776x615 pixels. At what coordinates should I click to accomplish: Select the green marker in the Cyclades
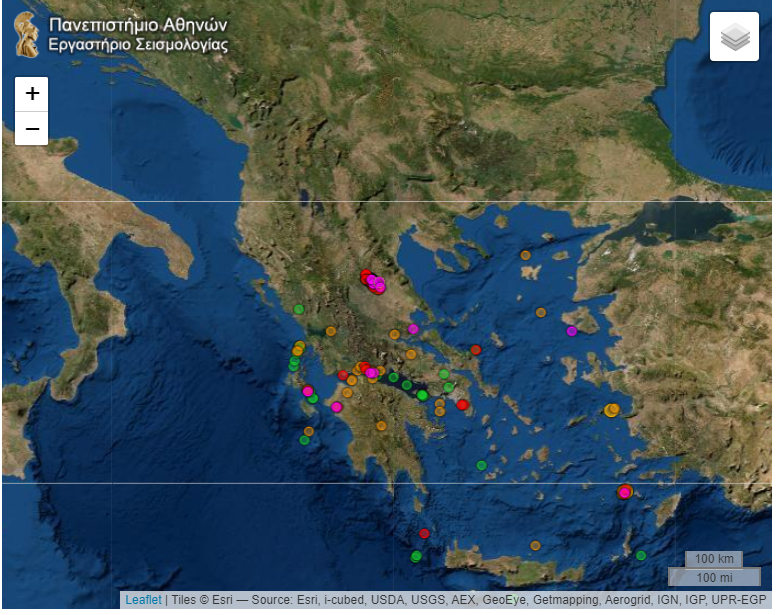click(481, 465)
